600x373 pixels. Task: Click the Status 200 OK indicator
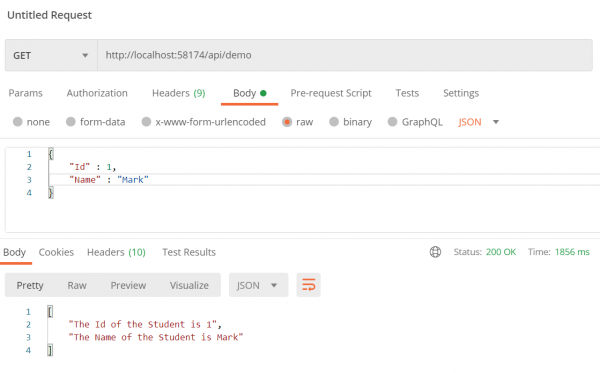(x=485, y=252)
